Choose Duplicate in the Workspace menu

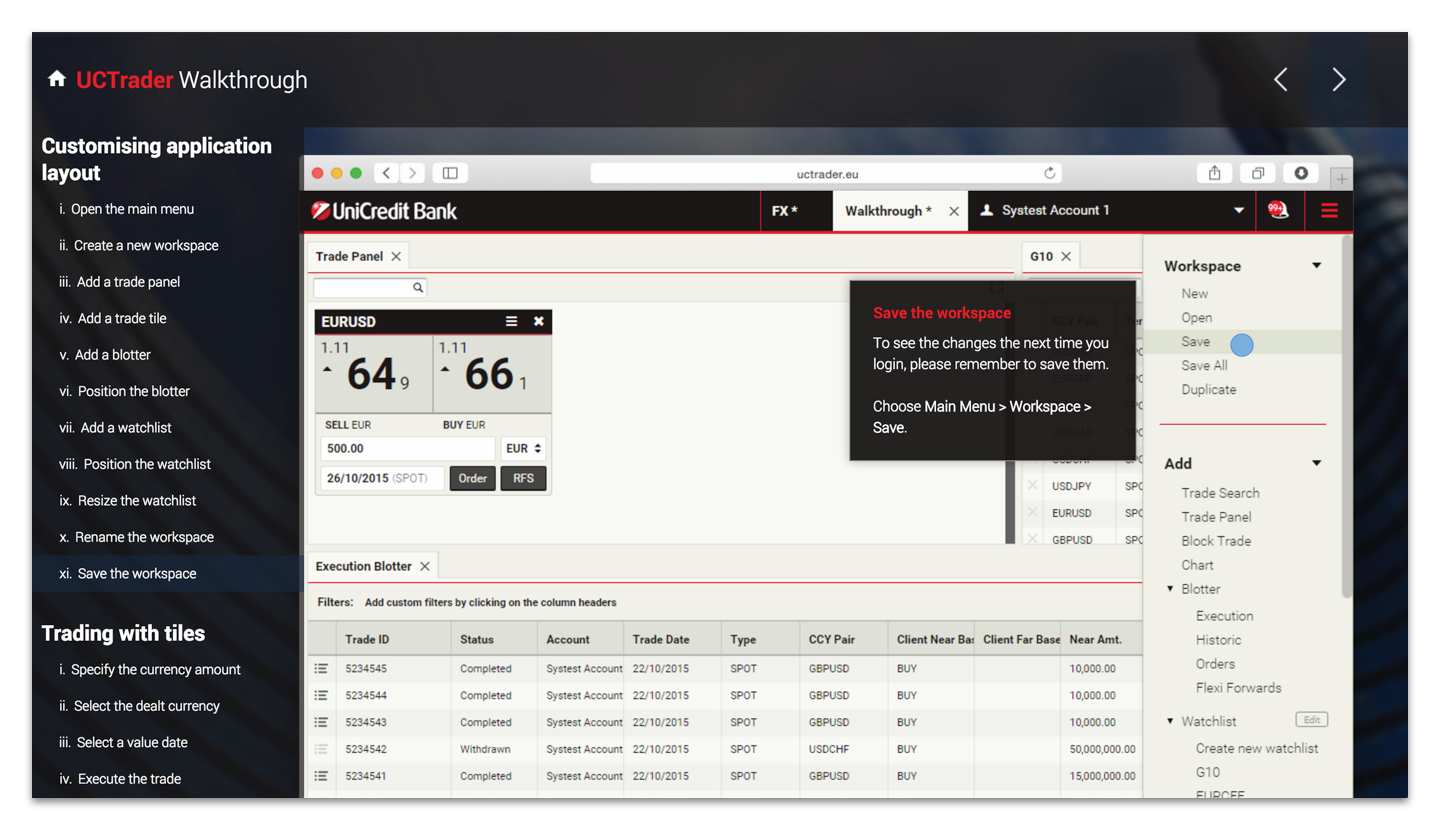pyautogui.click(x=1208, y=390)
